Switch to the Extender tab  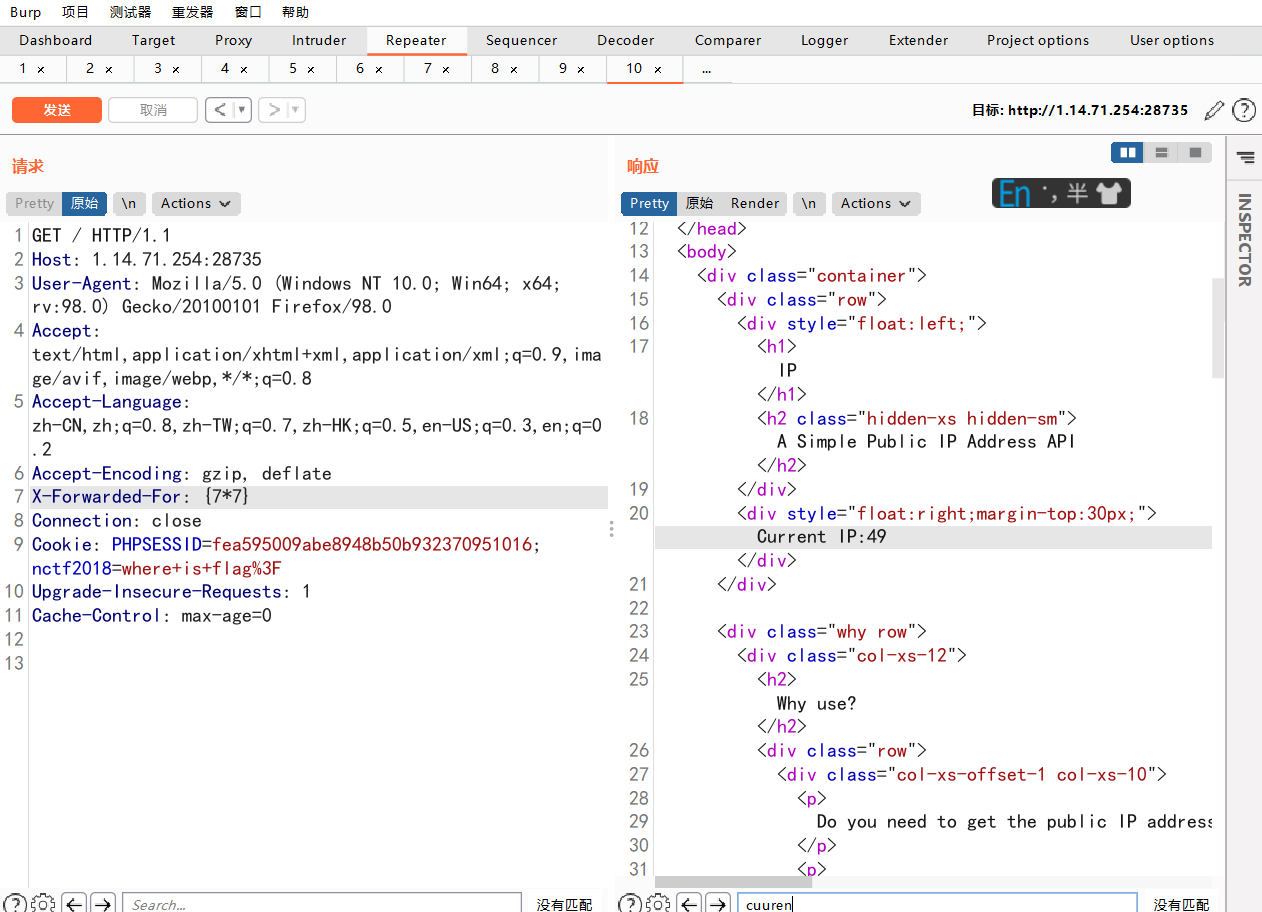click(x=918, y=40)
